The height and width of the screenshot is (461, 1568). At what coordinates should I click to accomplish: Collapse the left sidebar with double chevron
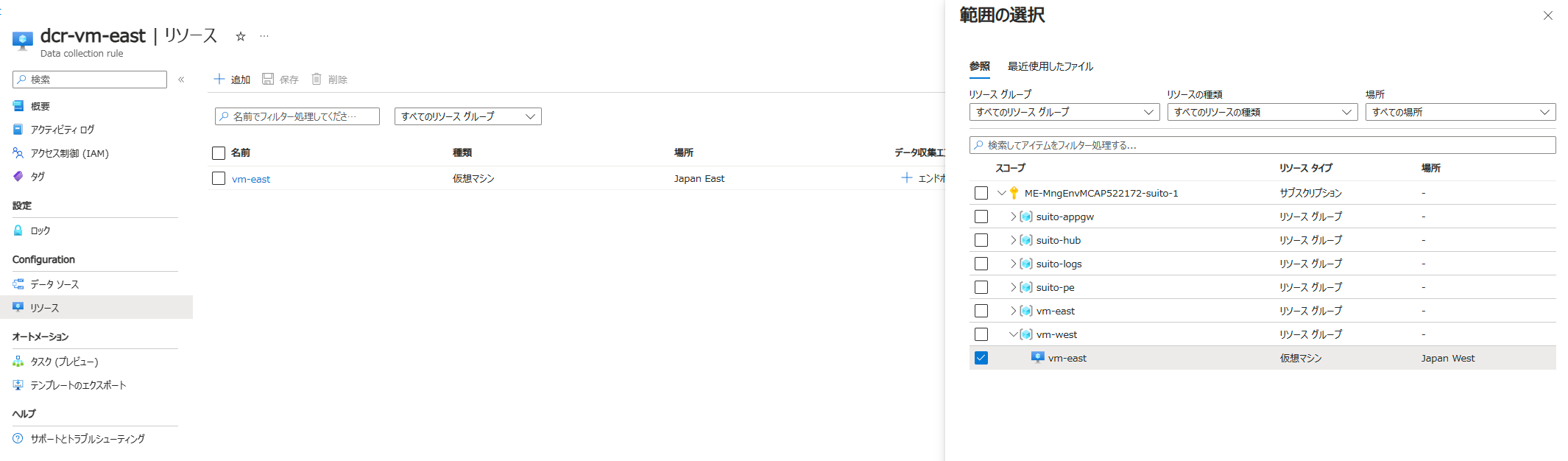(x=181, y=80)
